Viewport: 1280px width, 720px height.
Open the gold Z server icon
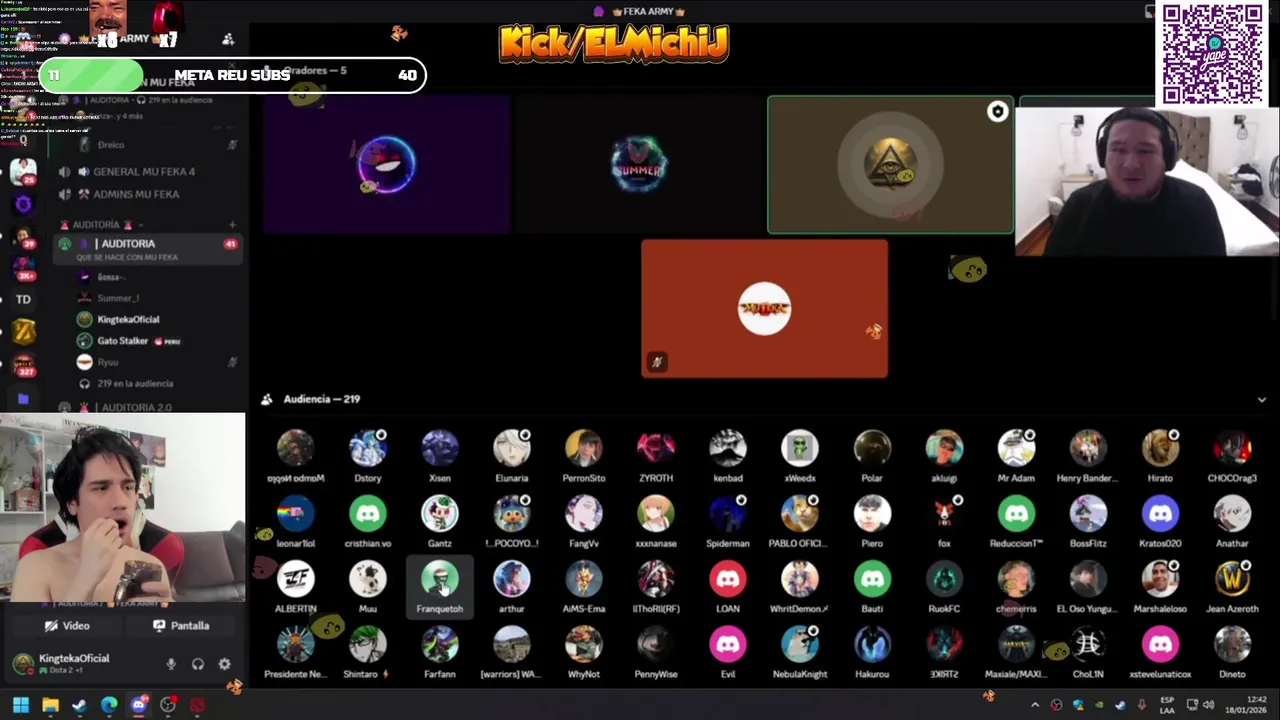23,332
